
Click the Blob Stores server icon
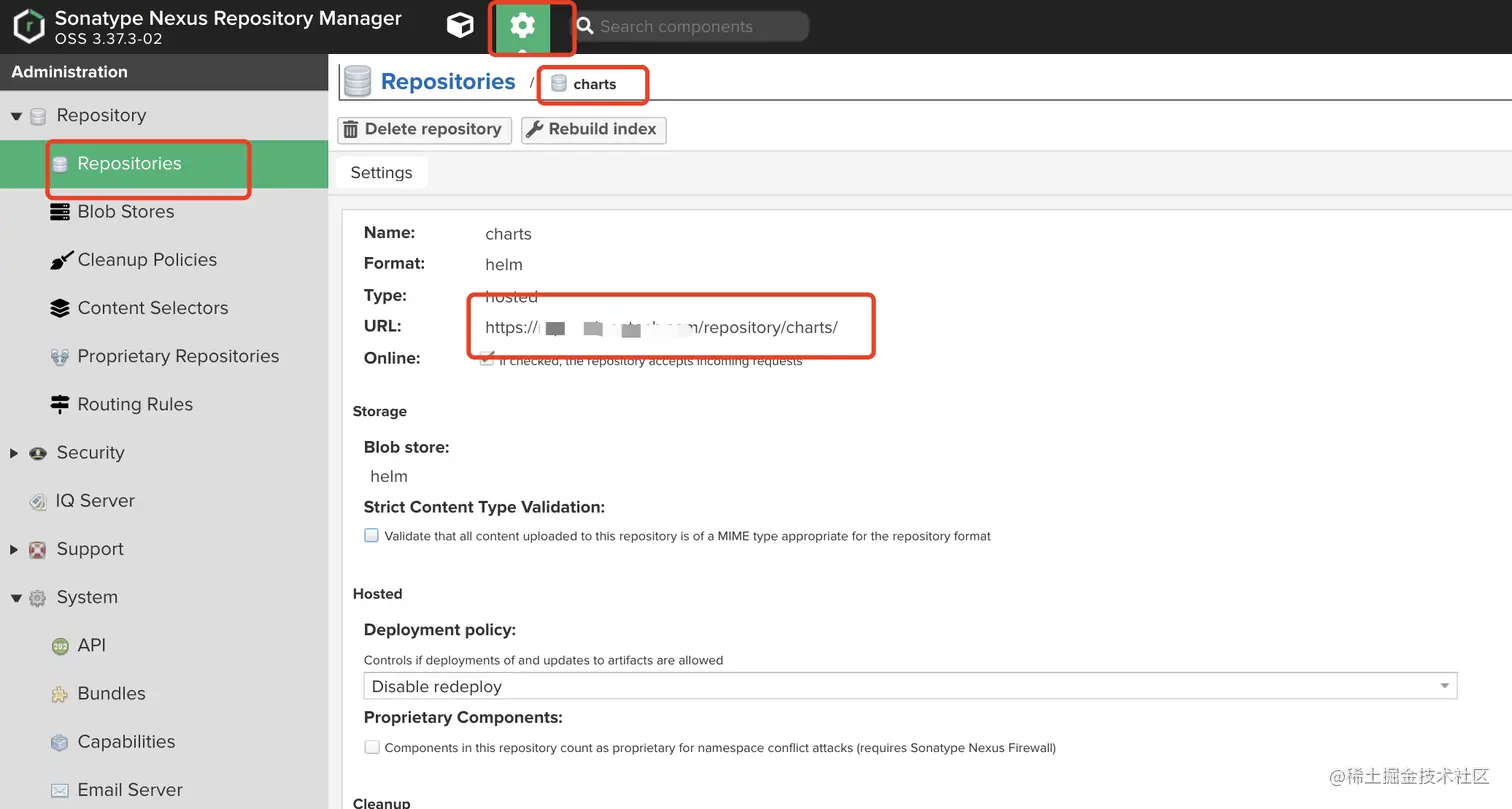point(60,212)
